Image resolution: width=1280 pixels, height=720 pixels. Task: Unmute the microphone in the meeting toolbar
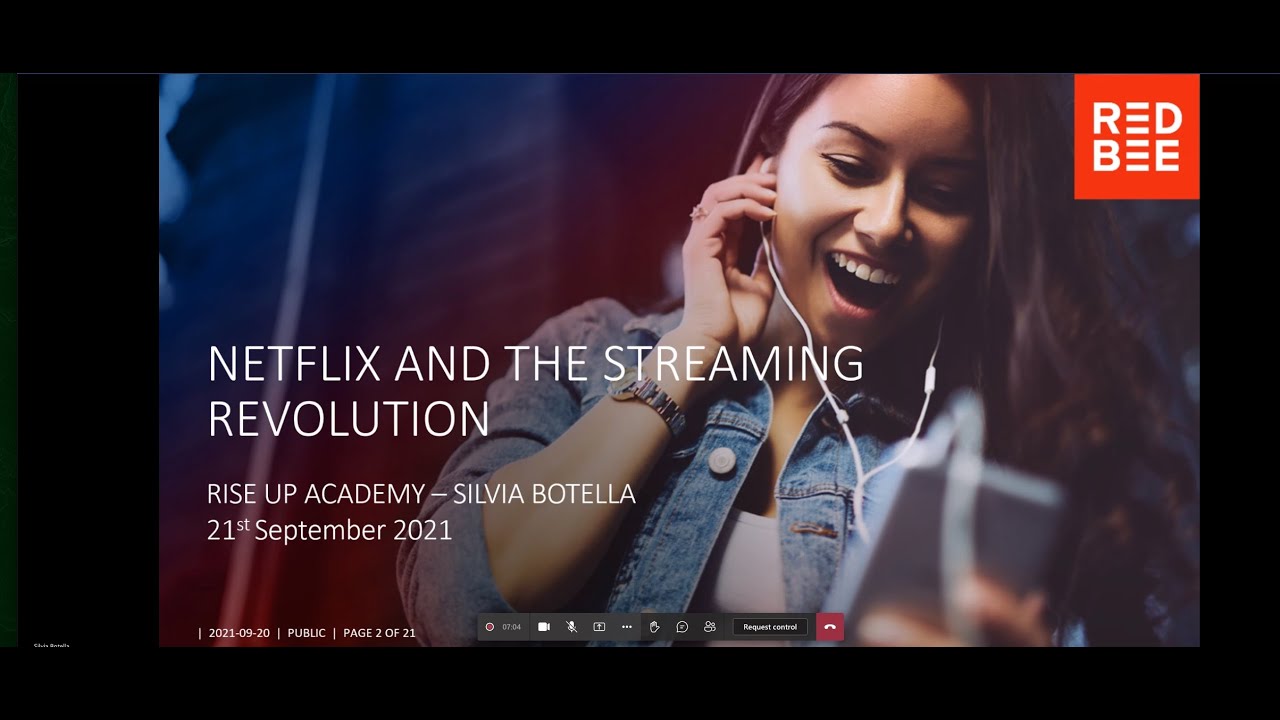point(572,627)
